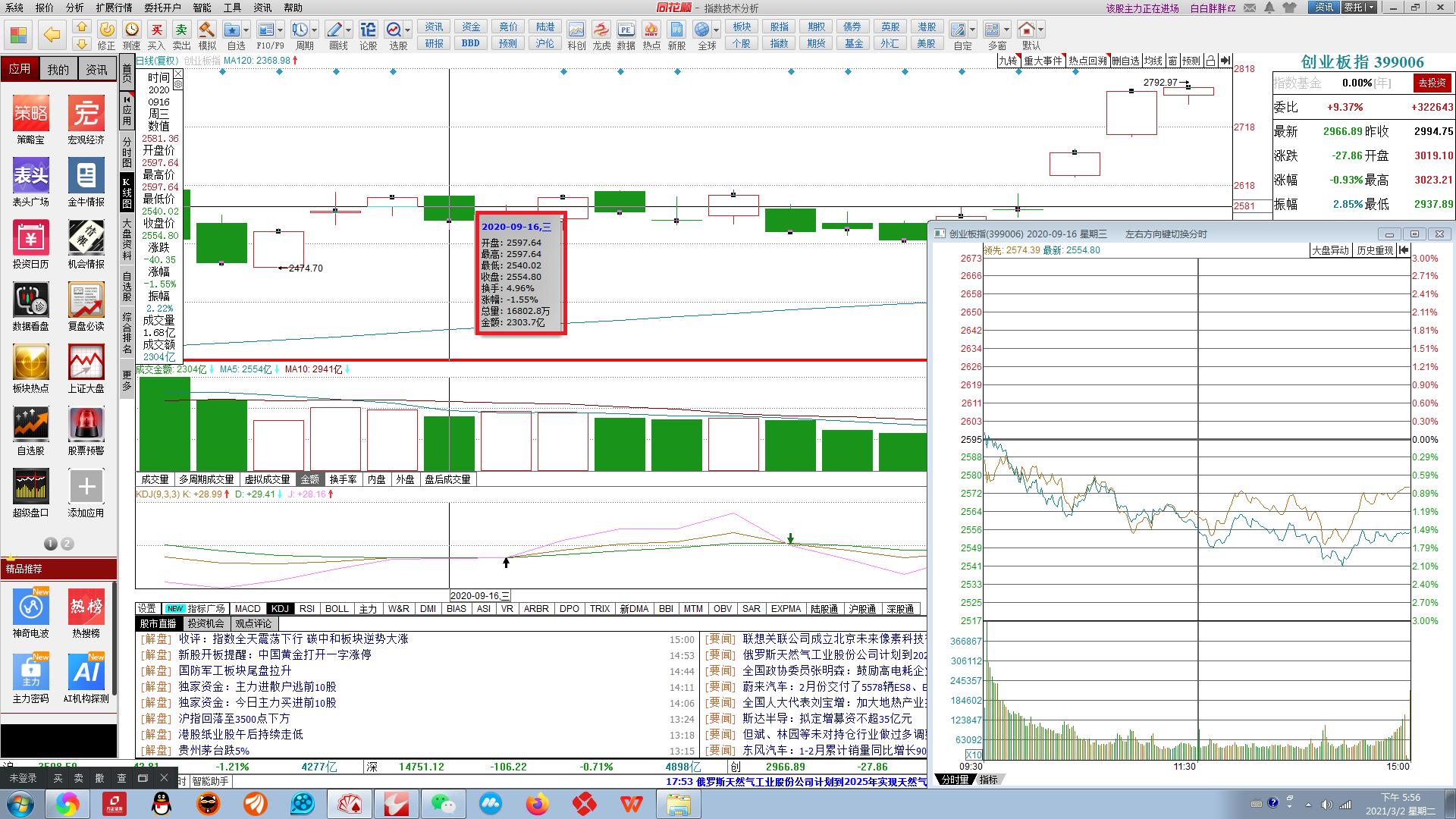This screenshot has height=819, width=1456.
Task: Switch to MACD indicator tab
Action: 247,609
